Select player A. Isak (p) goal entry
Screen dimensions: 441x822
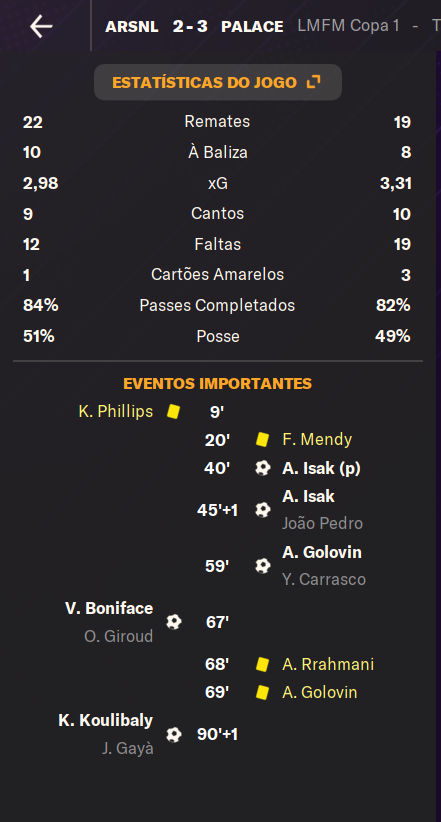pos(321,468)
